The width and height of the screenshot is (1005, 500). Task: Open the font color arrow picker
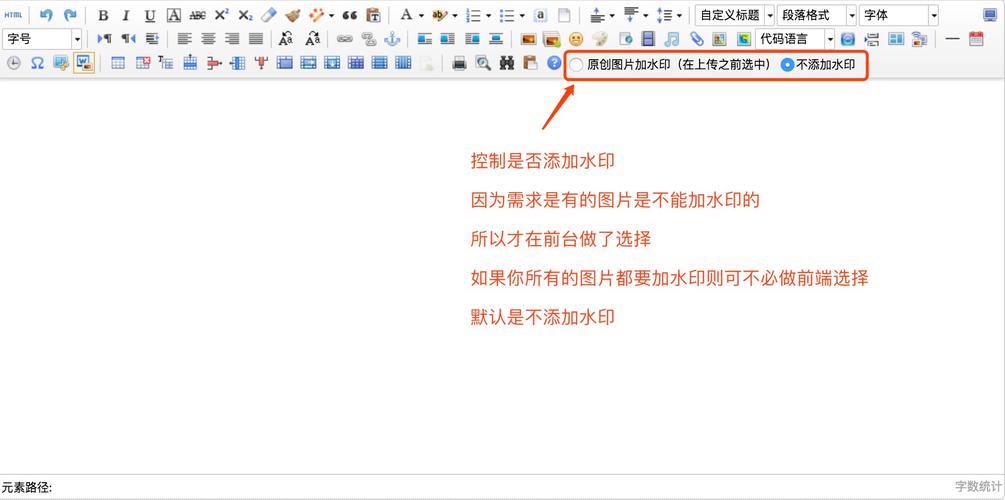(421, 16)
